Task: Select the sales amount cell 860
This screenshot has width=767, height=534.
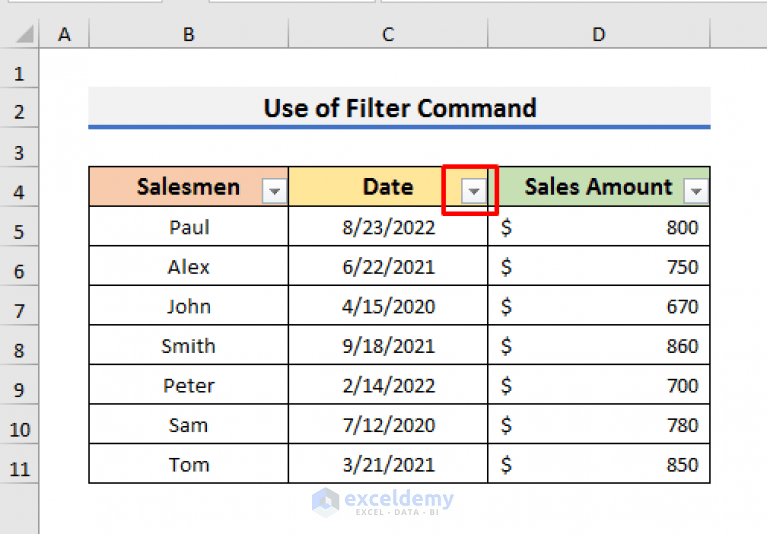Action: 599,345
